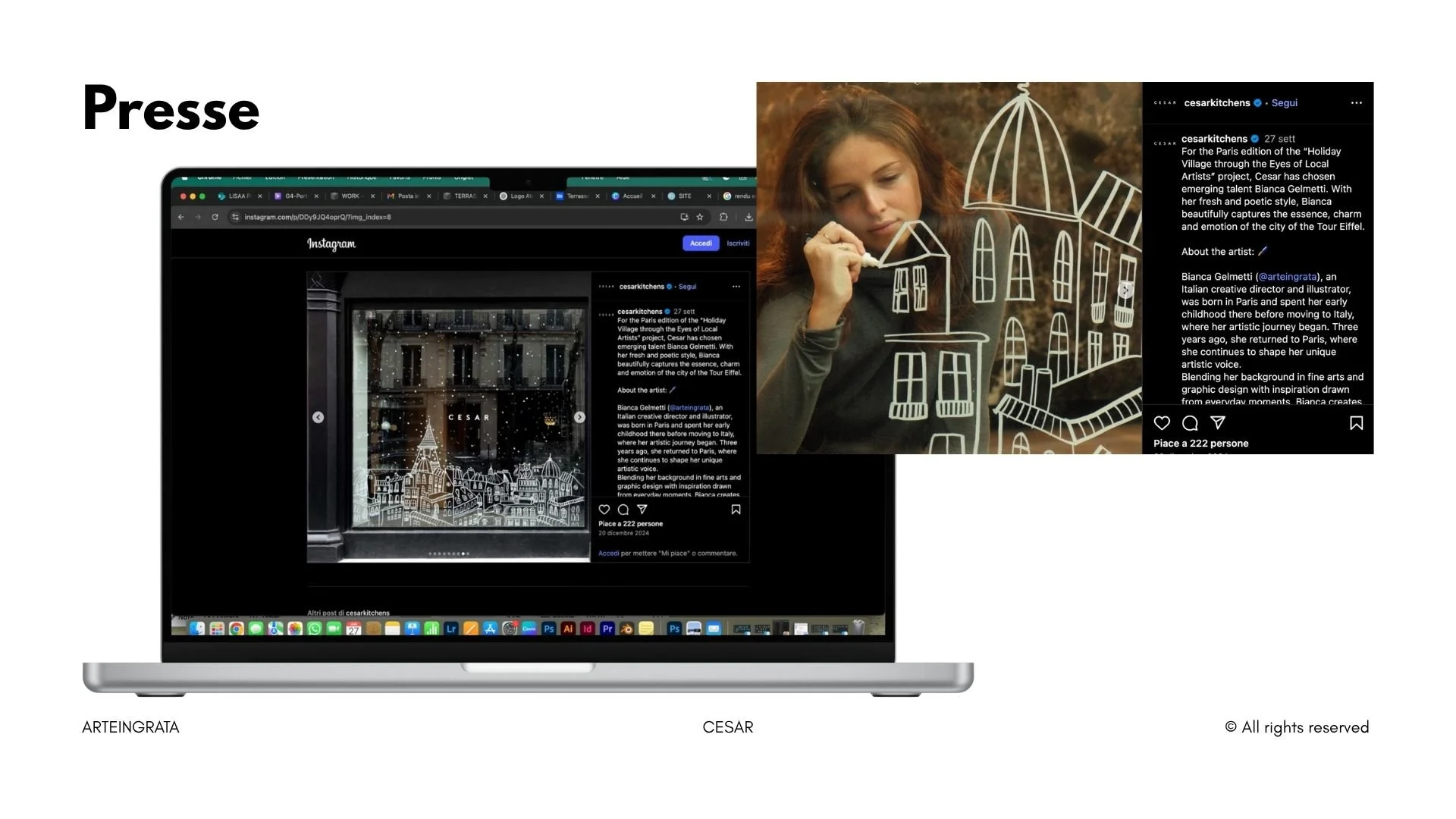Bookmark page with Chrome star icon

click(x=700, y=217)
